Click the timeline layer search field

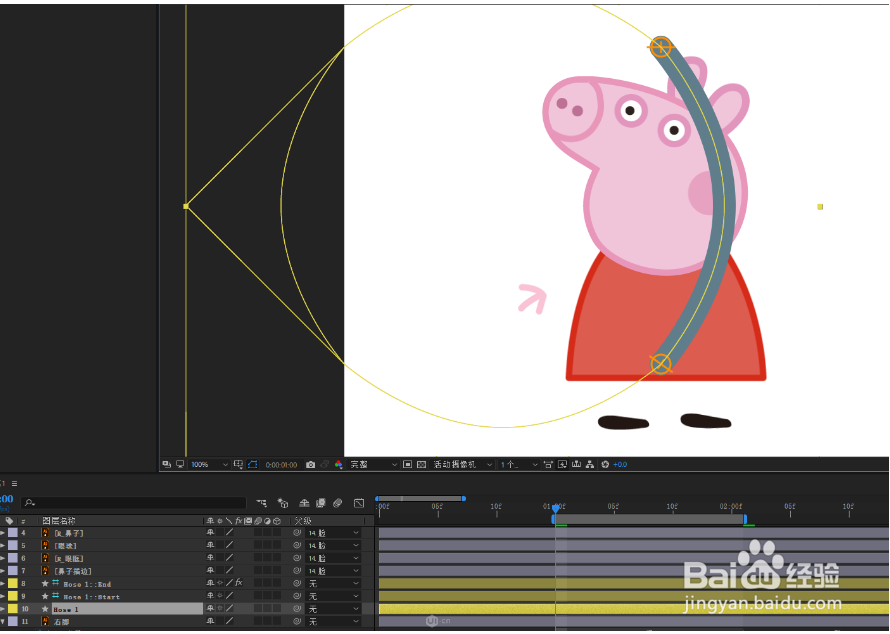(134, 503)
